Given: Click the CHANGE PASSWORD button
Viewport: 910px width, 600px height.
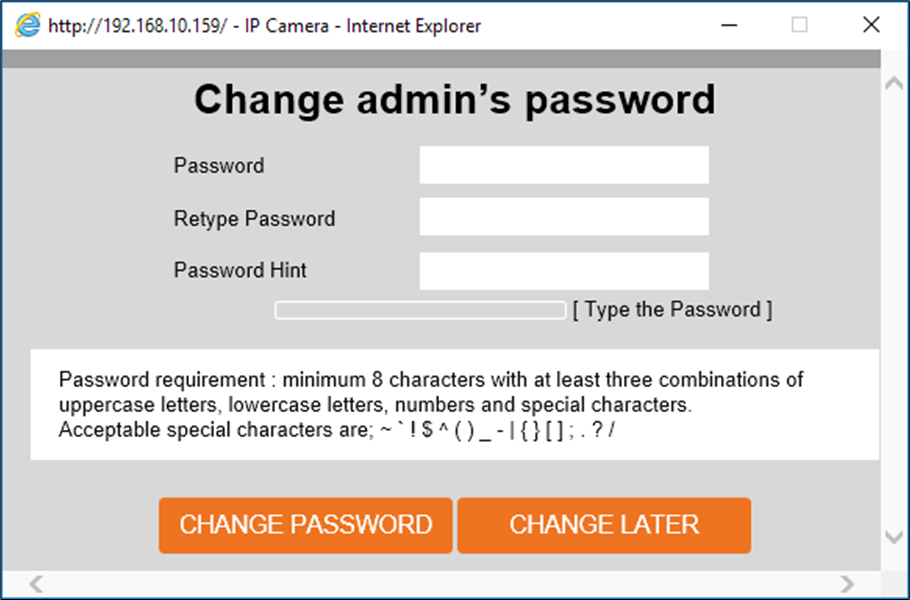Looking at the screenshot, I should tap(305, 525).
